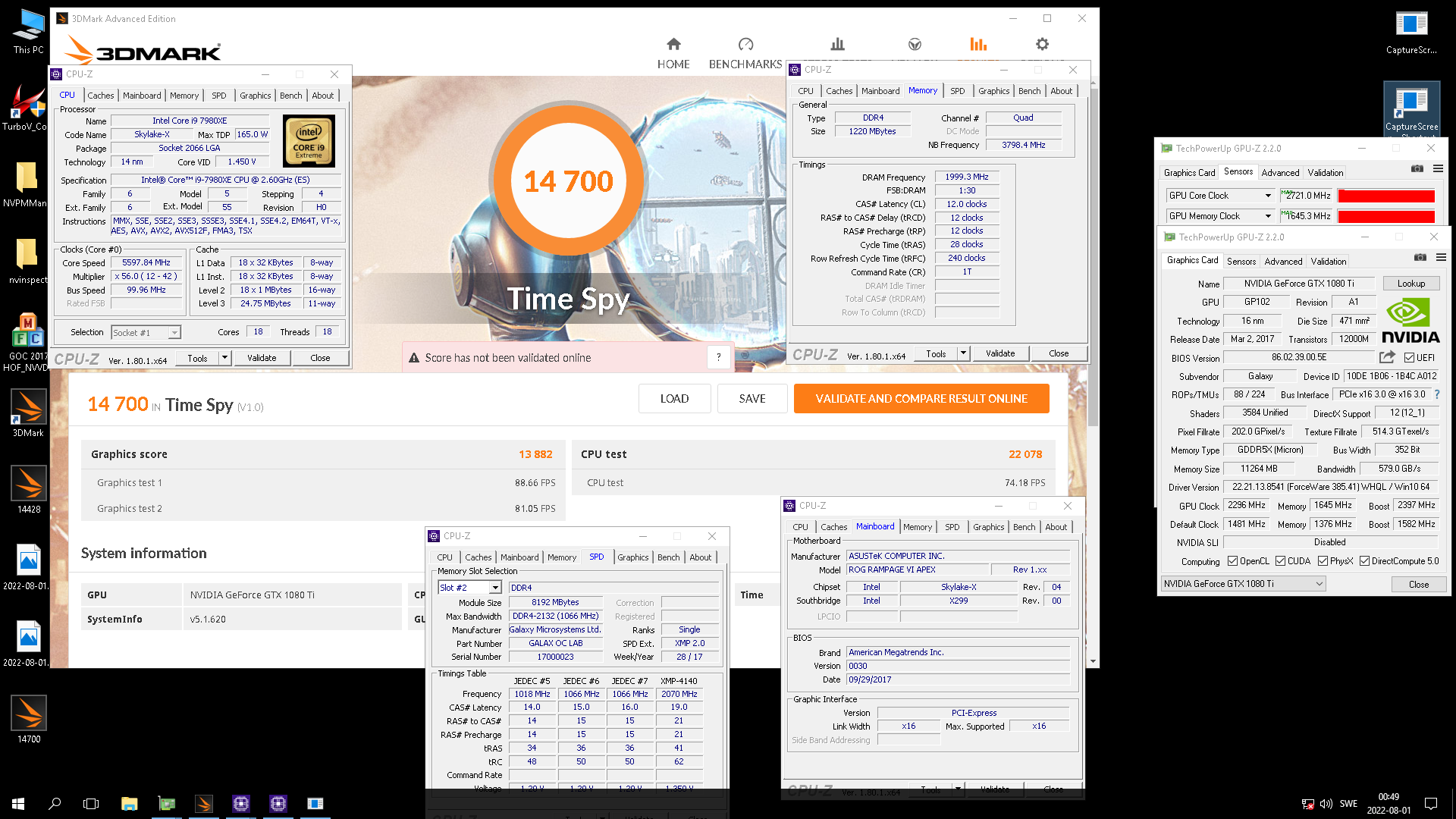Expand Tools arrow in CPU tab CPU-Z window
The height and width of the screenshot is (819, 1456).
tap(224, 358)
